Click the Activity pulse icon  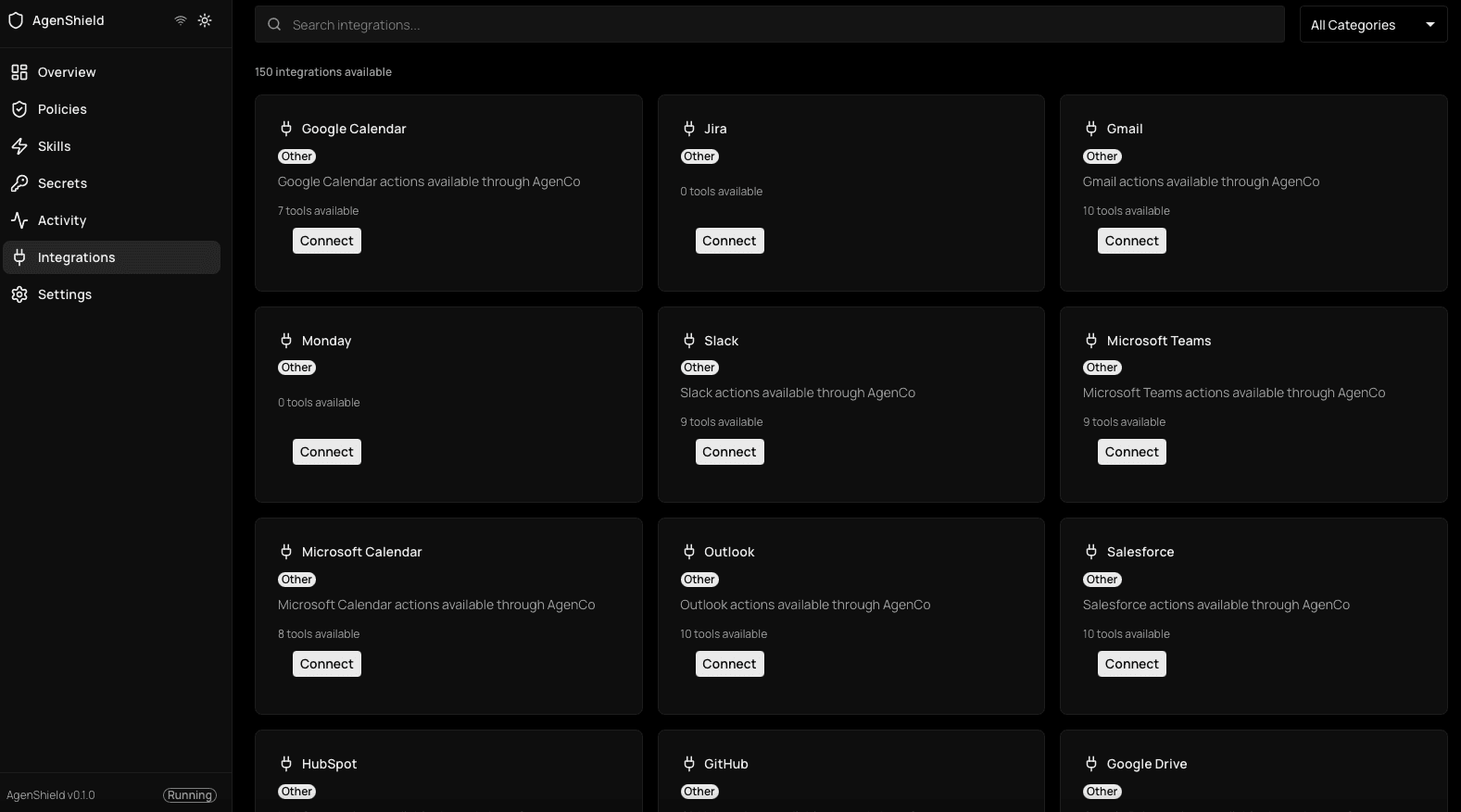pos(19,220)
